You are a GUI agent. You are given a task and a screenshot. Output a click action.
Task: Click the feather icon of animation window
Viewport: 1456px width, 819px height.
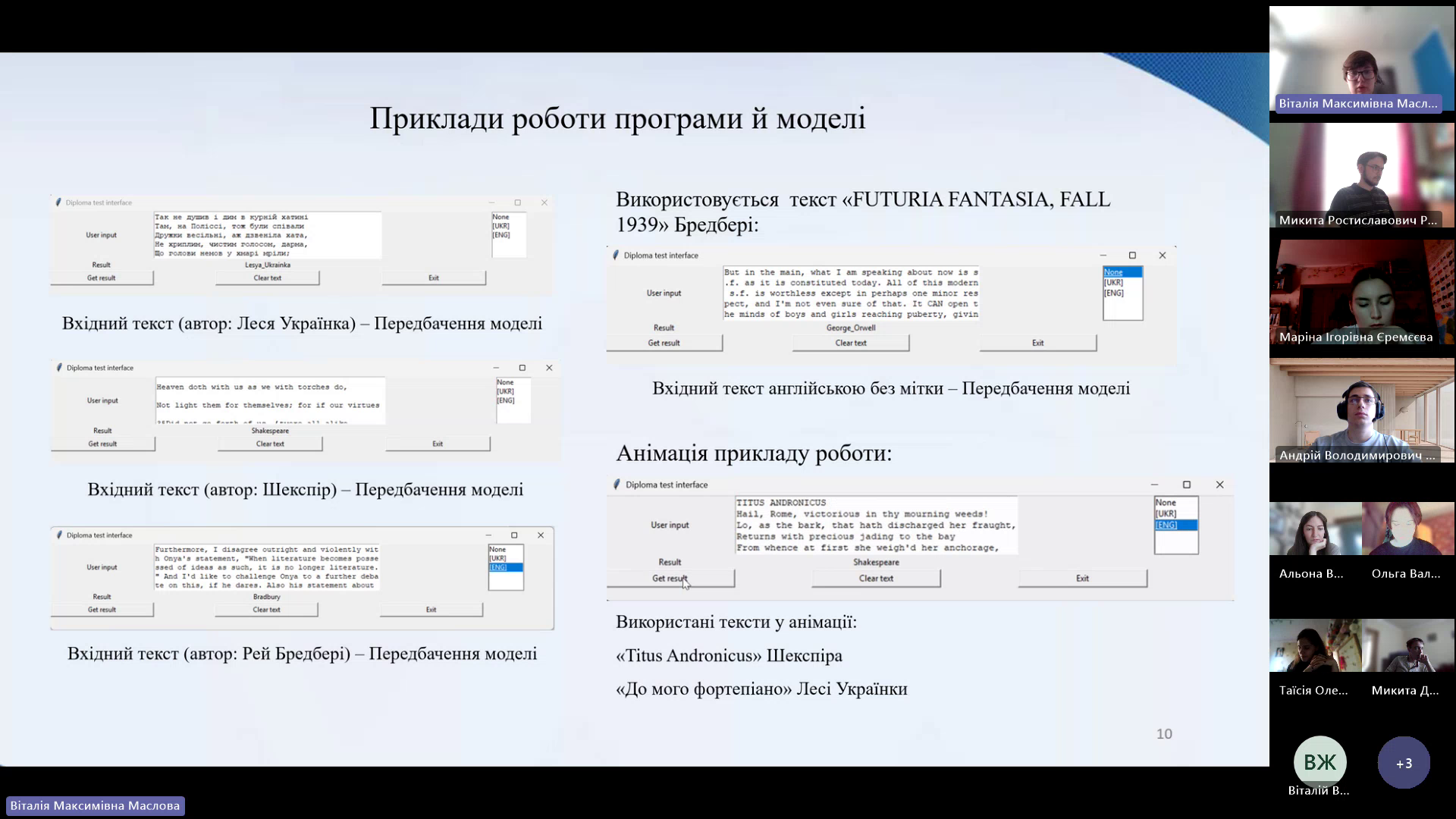(617, 485)
